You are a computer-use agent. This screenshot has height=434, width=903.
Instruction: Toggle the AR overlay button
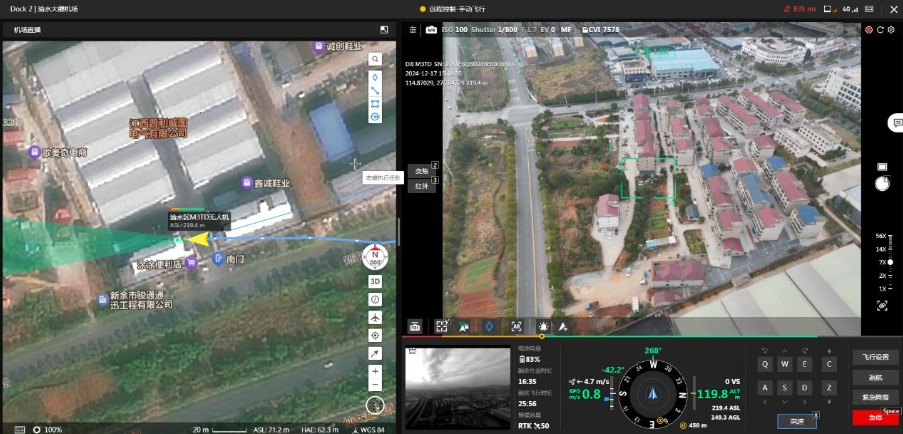(x=517, y=326)
